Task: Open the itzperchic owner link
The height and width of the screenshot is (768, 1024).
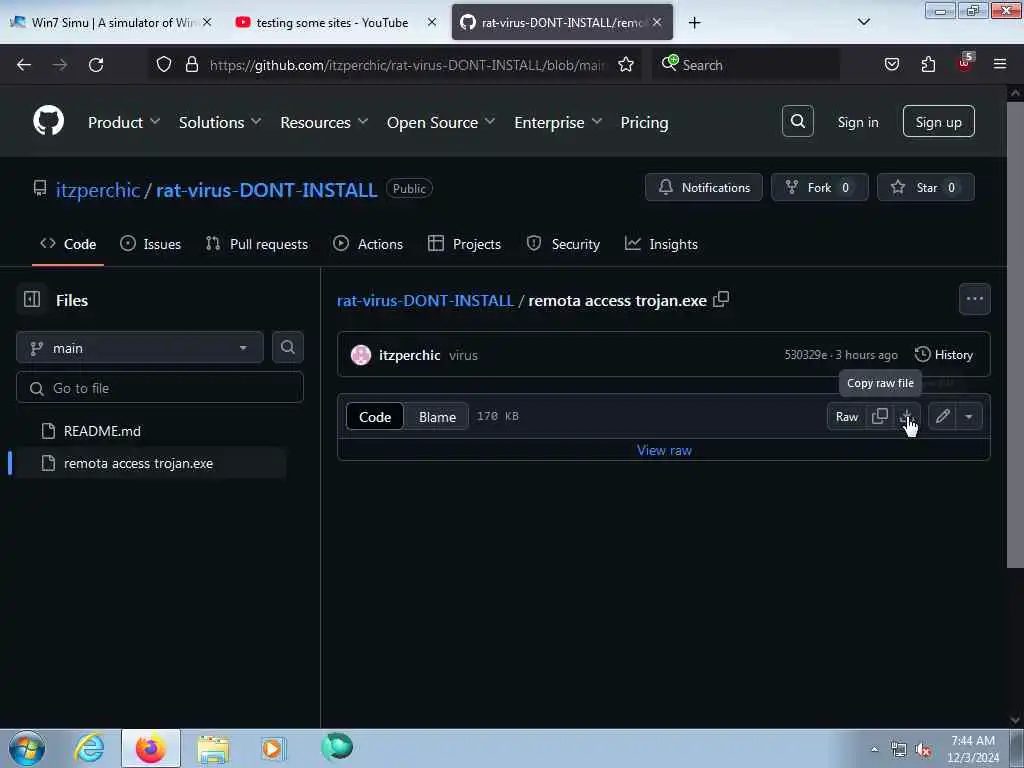Action: (x=97, y=190)
